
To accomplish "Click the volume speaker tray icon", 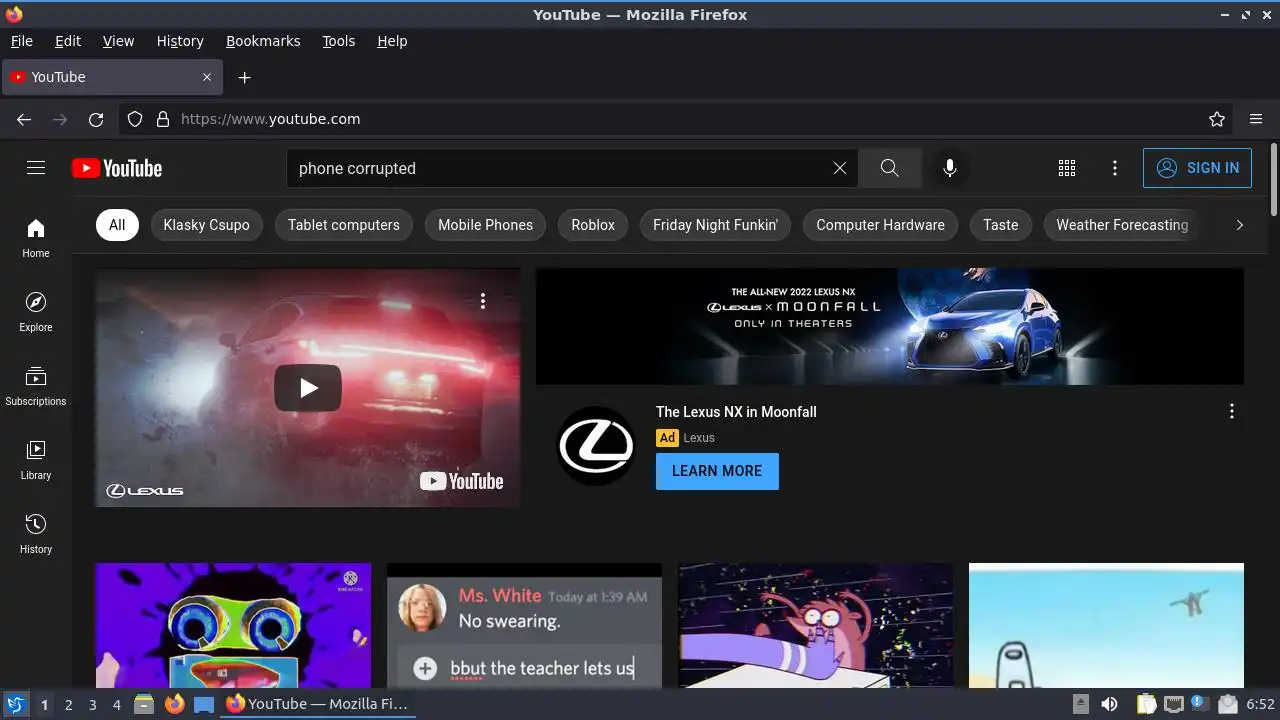I will [x=1109, y=705].
